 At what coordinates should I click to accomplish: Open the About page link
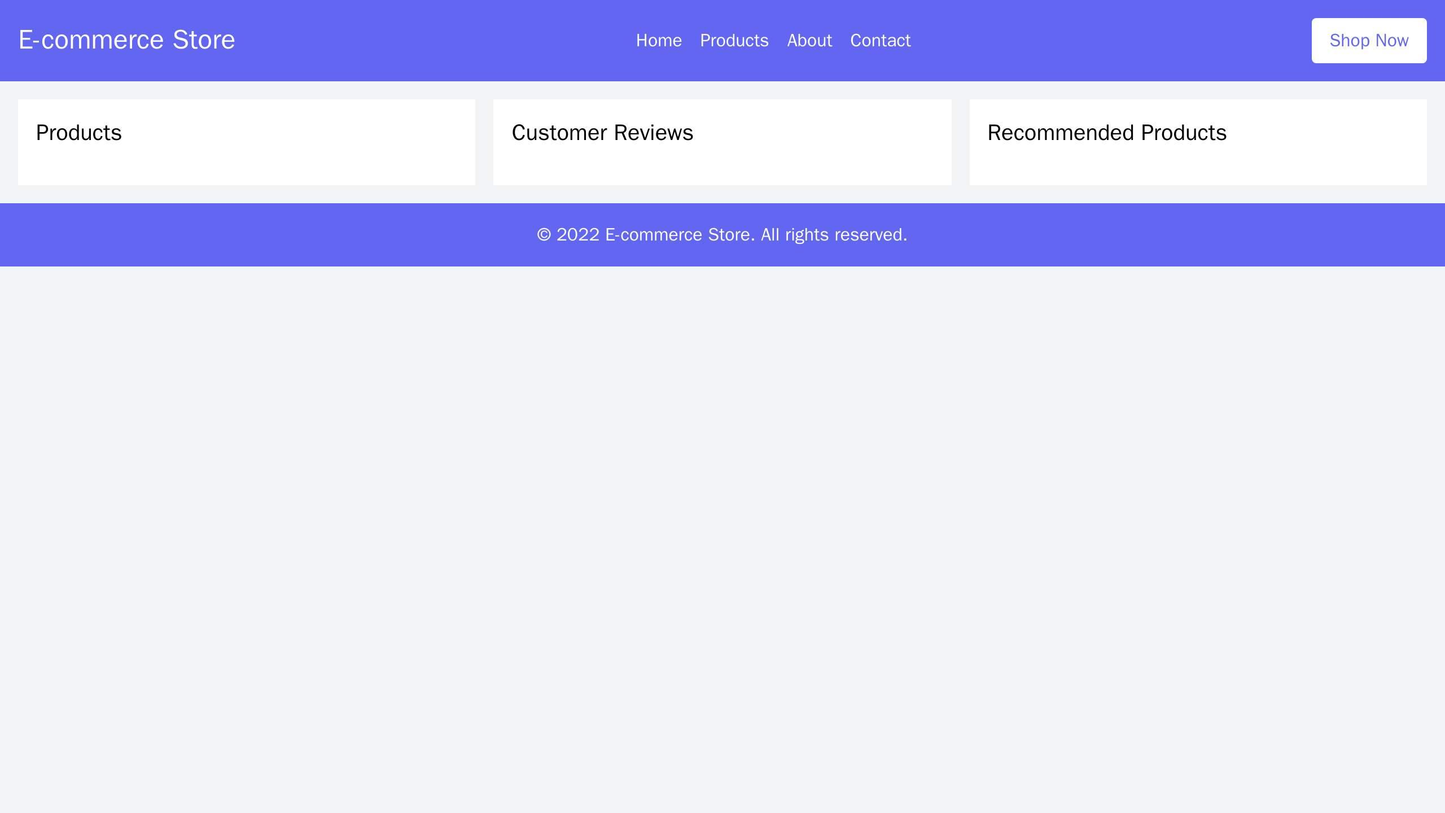point(808,41)
